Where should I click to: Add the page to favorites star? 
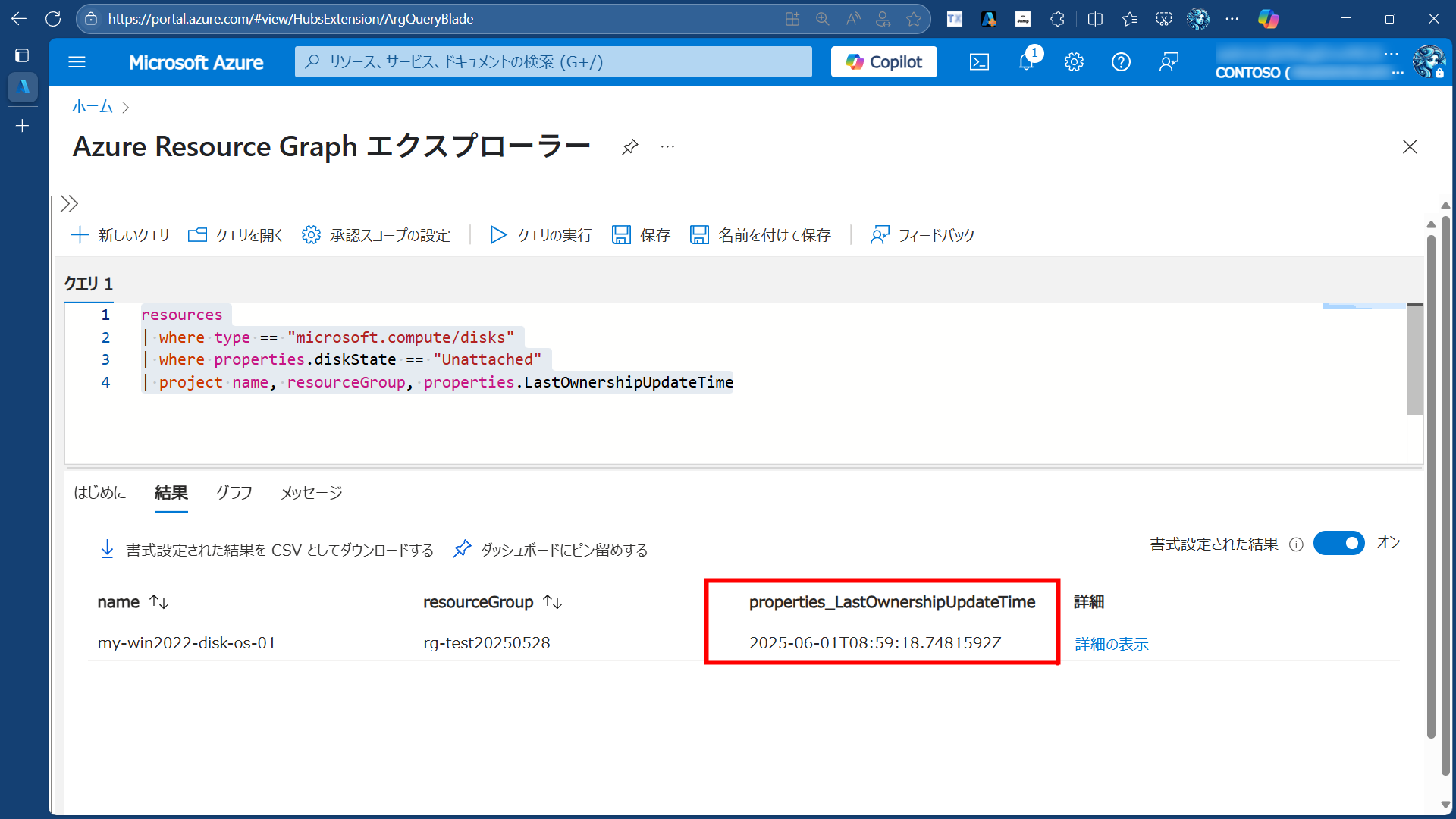[x=914, y=19]
